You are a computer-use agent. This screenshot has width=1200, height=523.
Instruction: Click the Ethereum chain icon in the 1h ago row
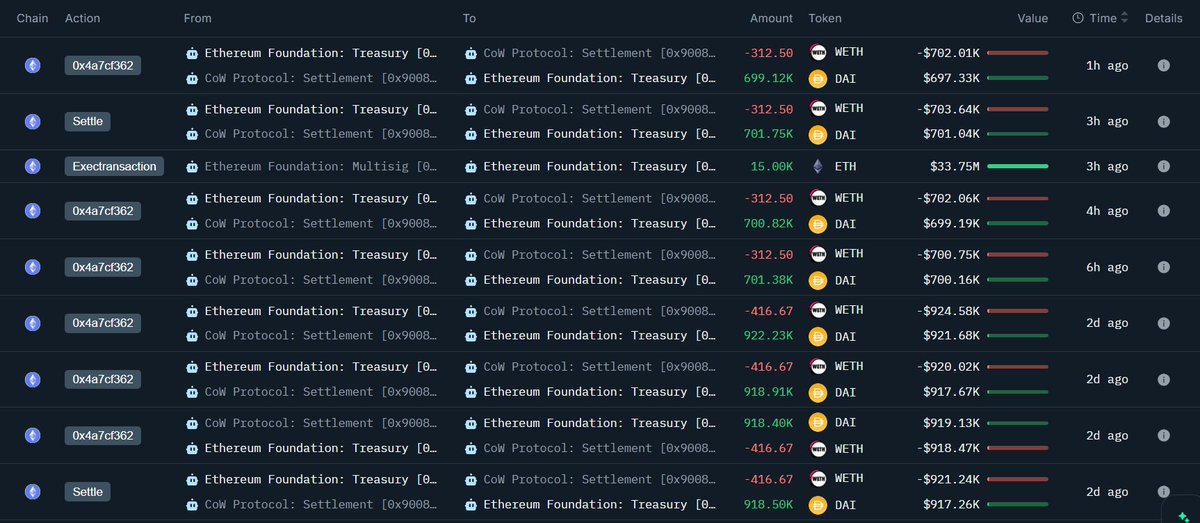click(x=33, y=65)
